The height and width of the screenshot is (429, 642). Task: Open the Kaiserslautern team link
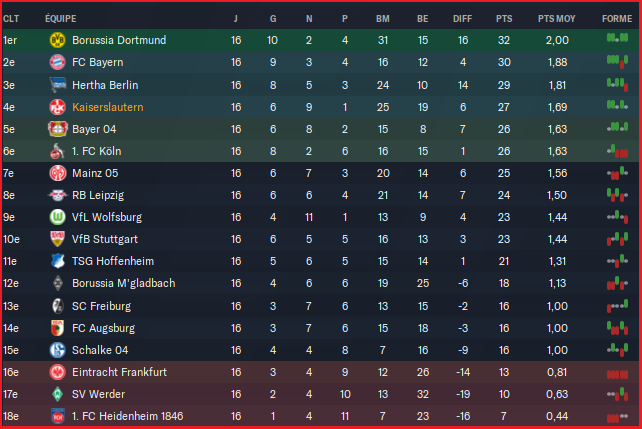click(108, 106)
